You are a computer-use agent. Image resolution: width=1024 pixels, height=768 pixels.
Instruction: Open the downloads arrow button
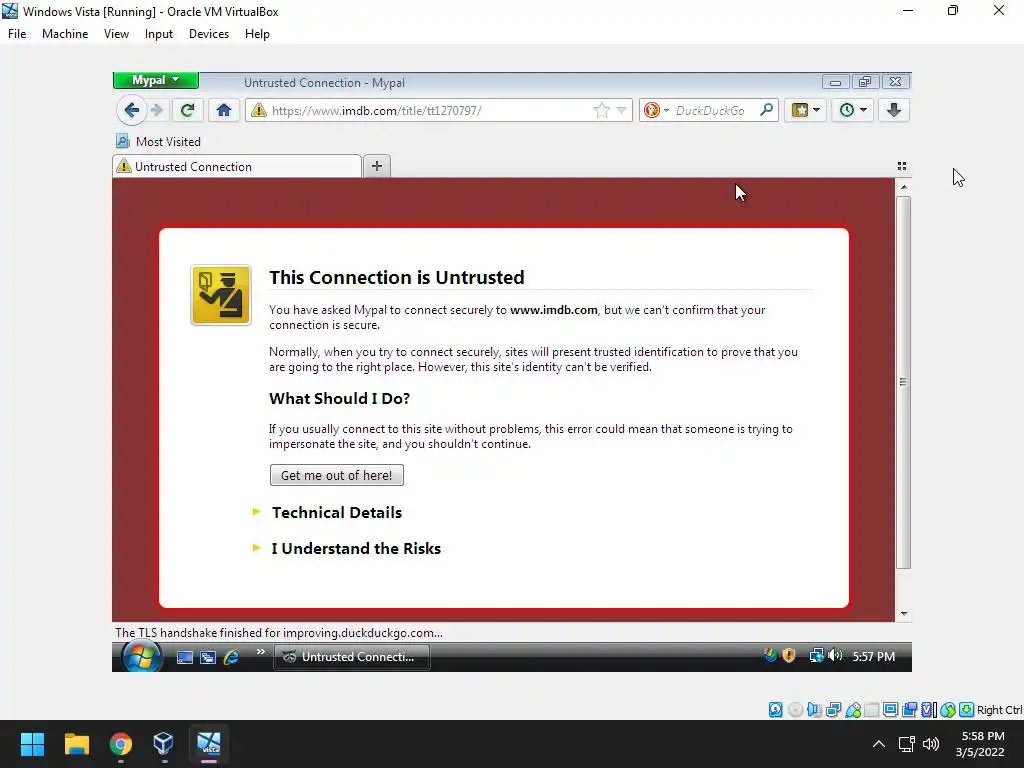pos(894,110)
